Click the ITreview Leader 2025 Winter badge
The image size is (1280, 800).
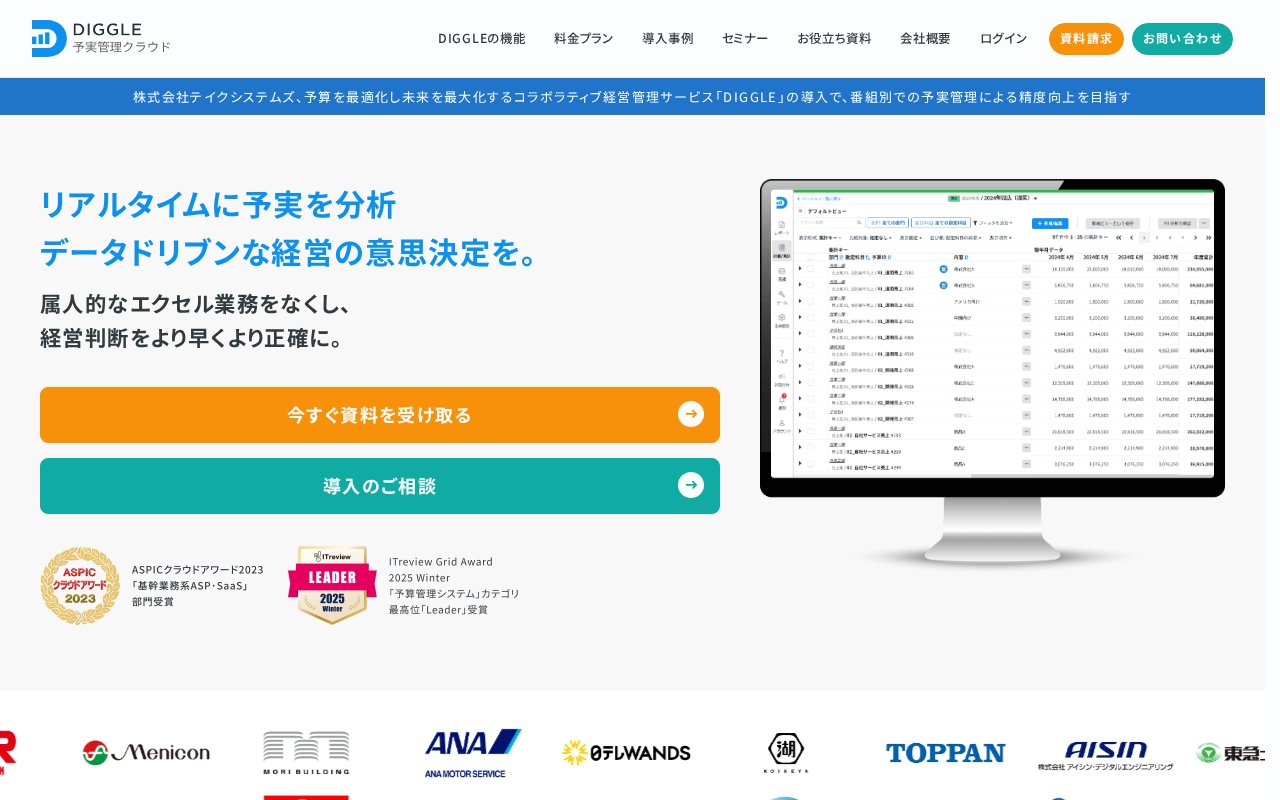(x=332, y=585)
